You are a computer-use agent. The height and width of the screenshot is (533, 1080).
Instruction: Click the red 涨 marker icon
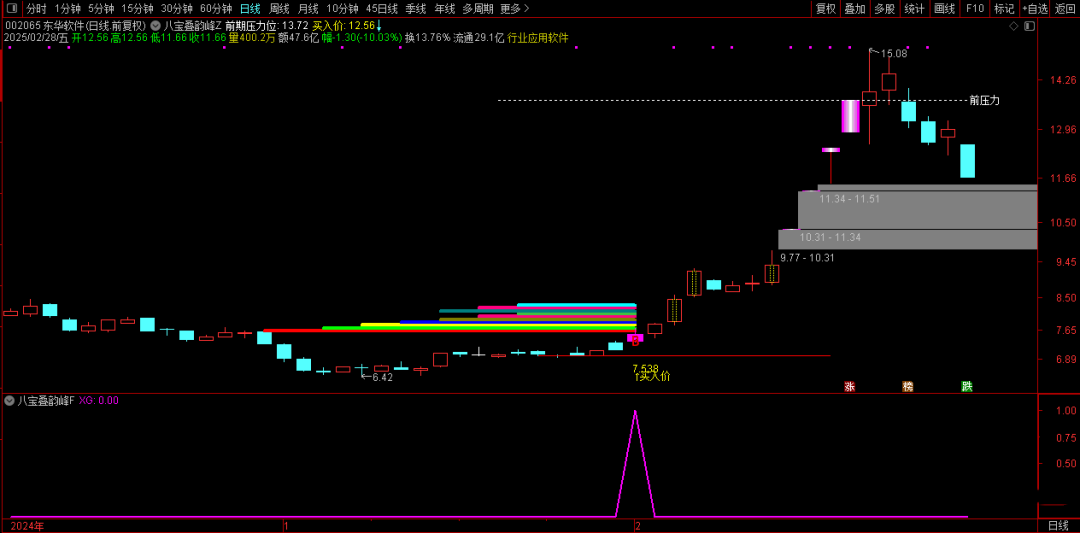pos(849,386)
